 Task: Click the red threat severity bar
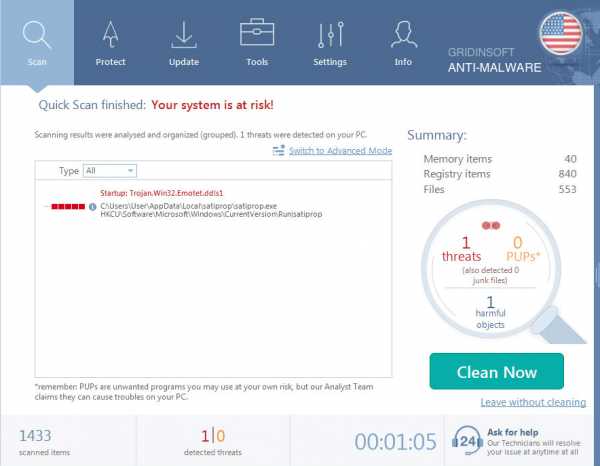coord(68,207)
